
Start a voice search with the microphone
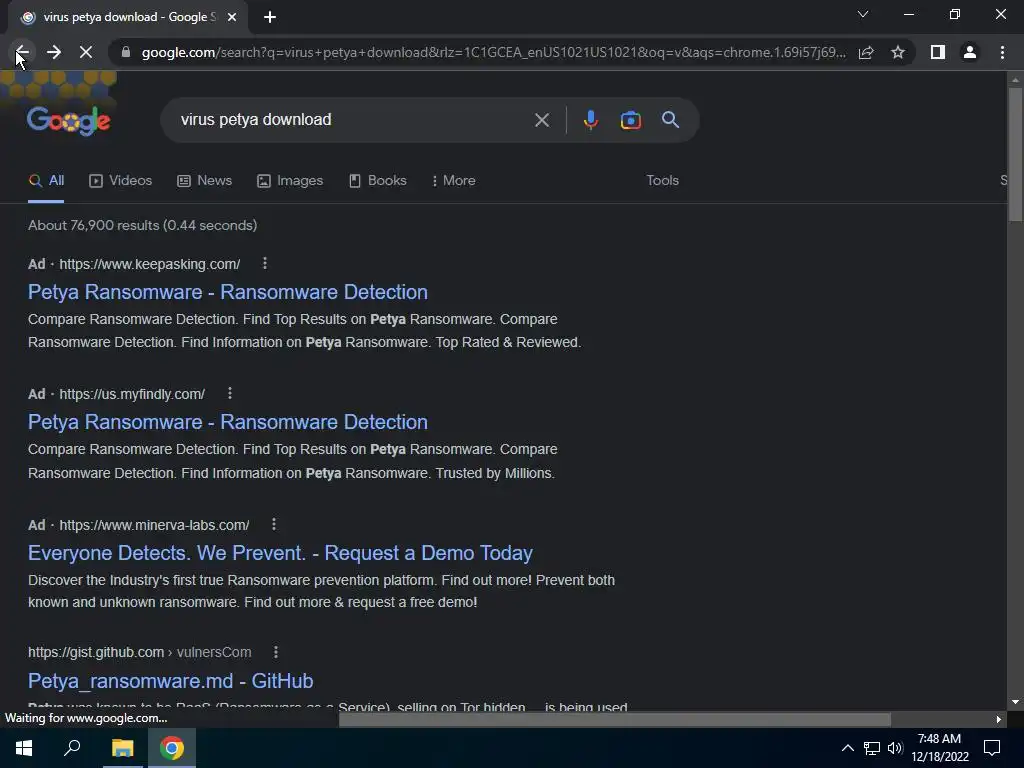591,120
